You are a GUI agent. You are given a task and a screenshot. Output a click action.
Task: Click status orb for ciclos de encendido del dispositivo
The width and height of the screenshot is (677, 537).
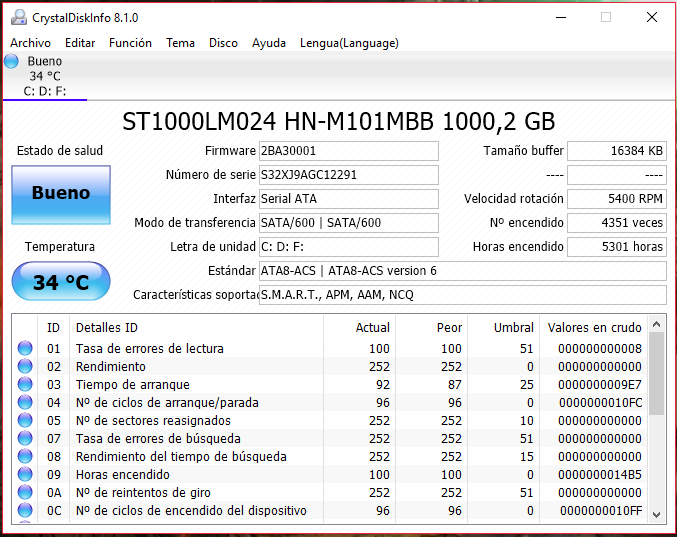(25, 510)
